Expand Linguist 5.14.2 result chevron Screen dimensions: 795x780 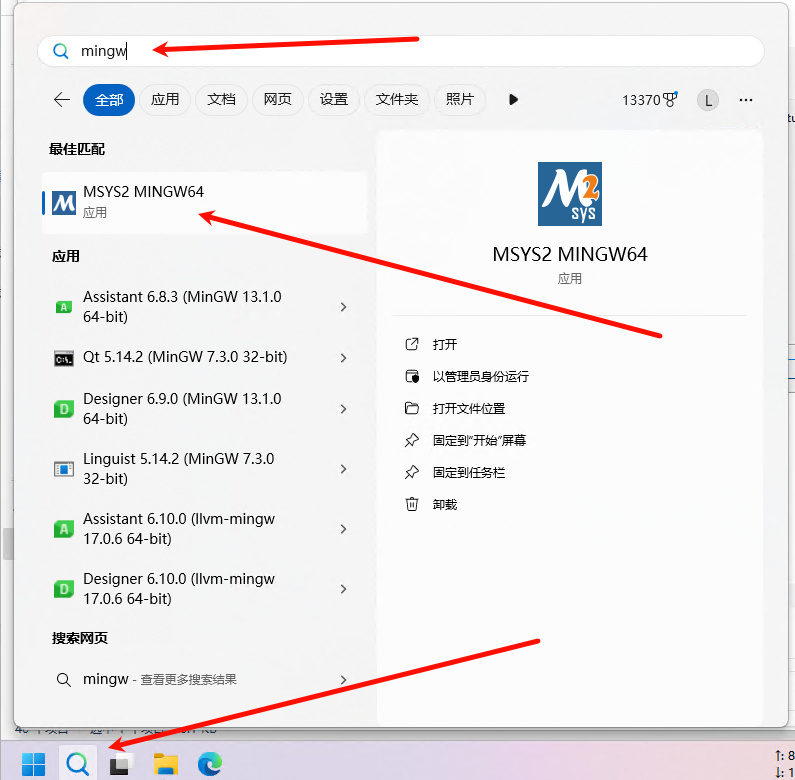coord(343,469)
